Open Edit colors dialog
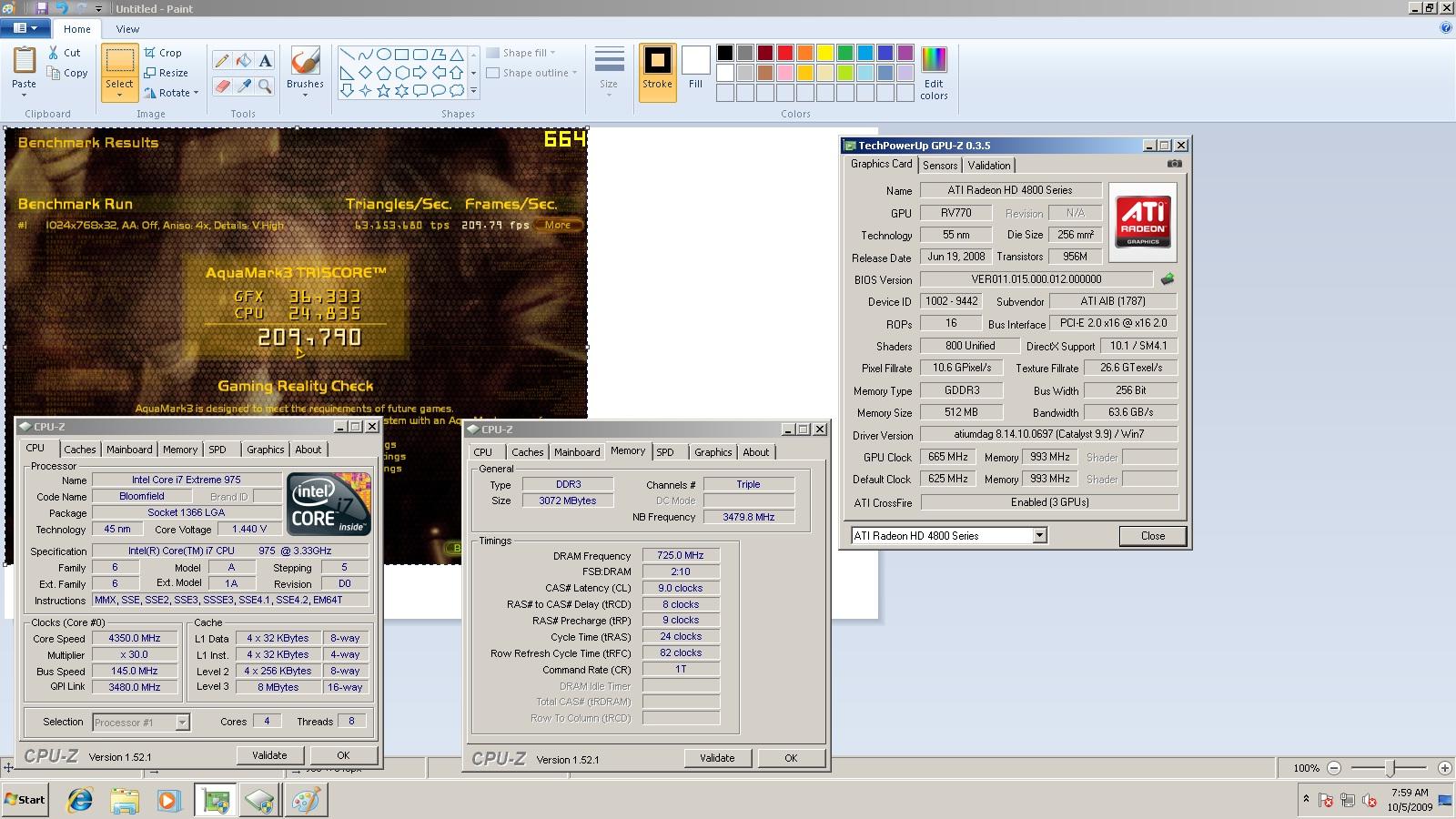 click(x=934, y=73)
